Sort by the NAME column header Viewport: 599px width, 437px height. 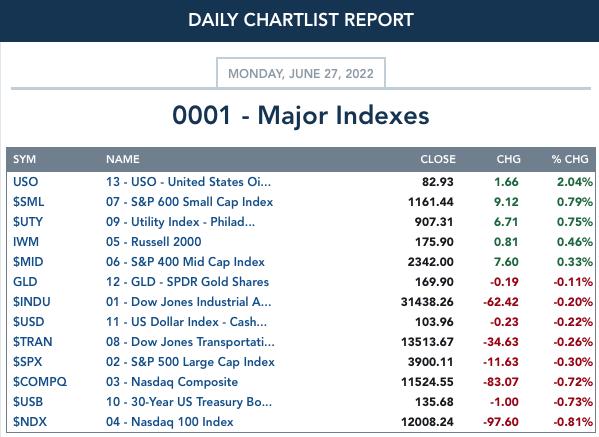coord(123,159)
